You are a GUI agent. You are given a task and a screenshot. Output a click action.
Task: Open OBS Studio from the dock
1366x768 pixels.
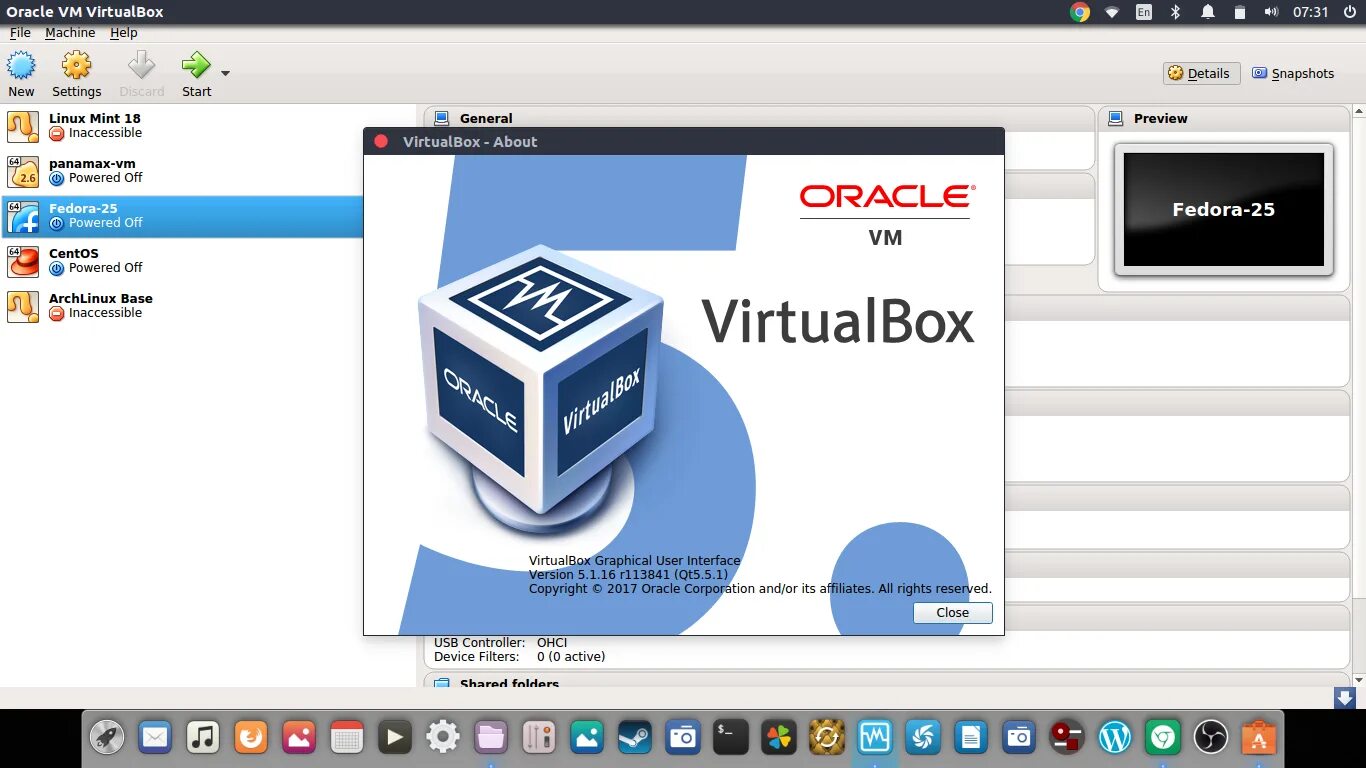[x=1211, y=738]
